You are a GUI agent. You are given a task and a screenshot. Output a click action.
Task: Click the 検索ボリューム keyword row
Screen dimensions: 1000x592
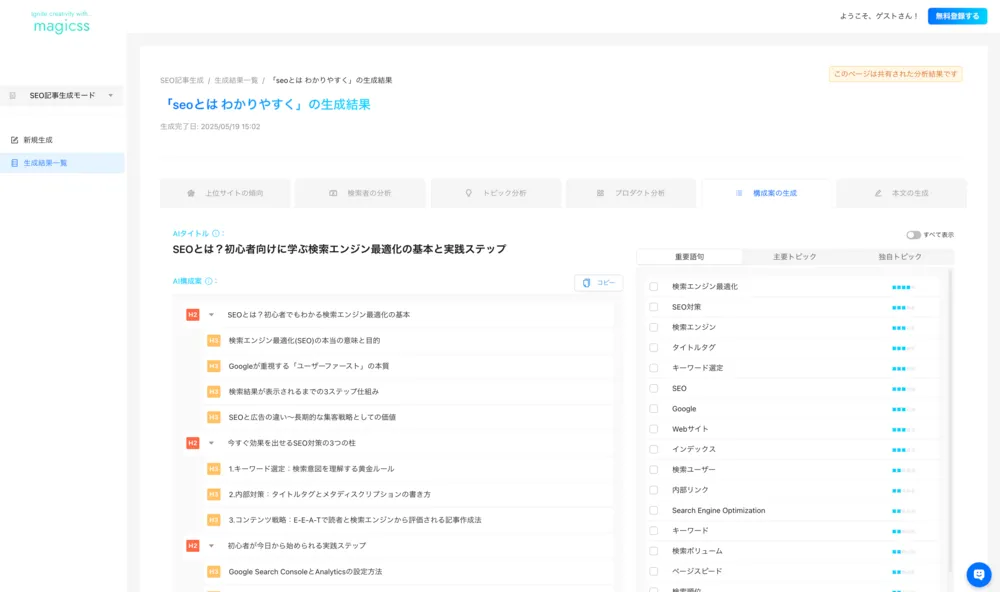791,551
